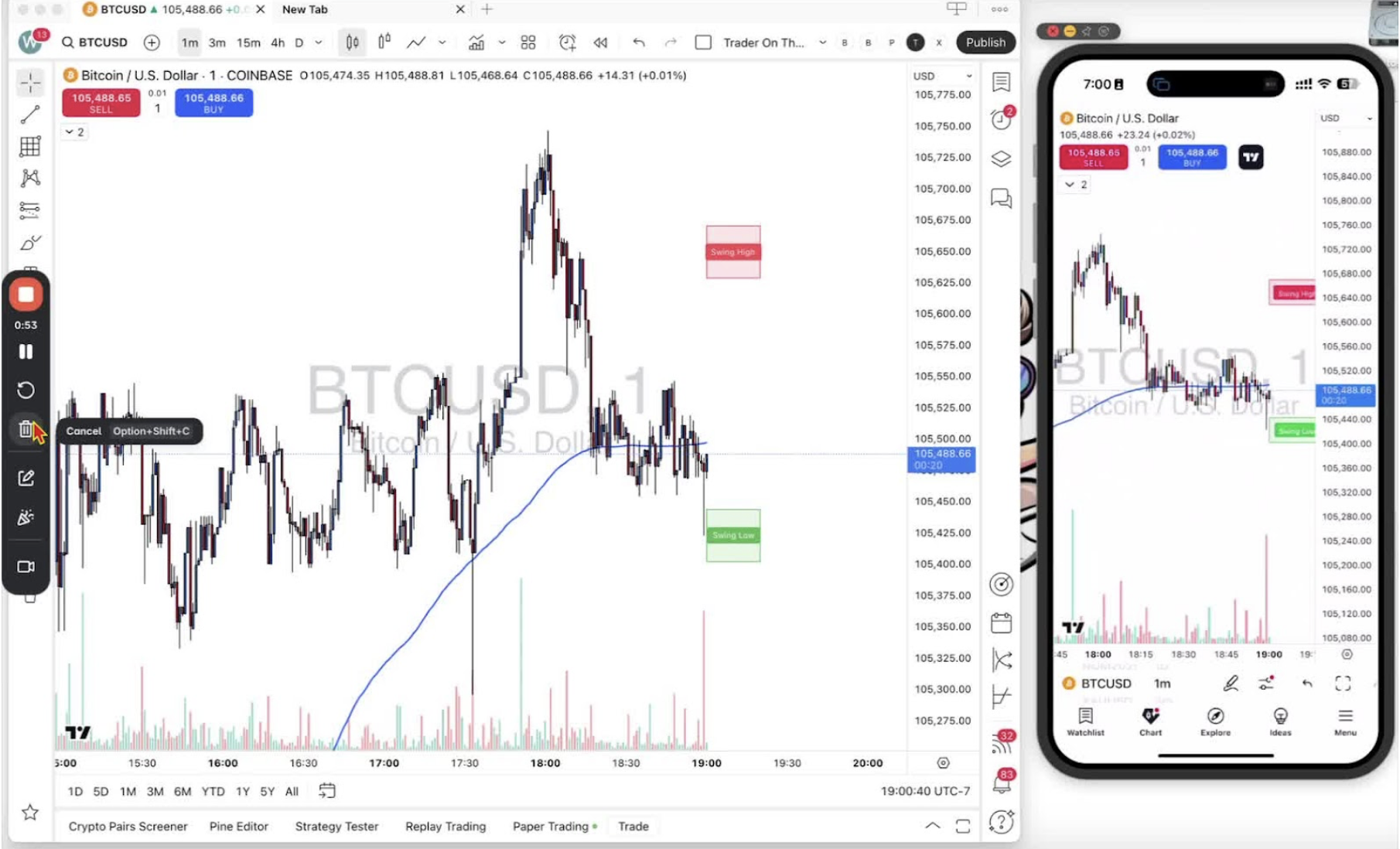
Task: Open BTCUSD symbol search
Action: point(94,43)
